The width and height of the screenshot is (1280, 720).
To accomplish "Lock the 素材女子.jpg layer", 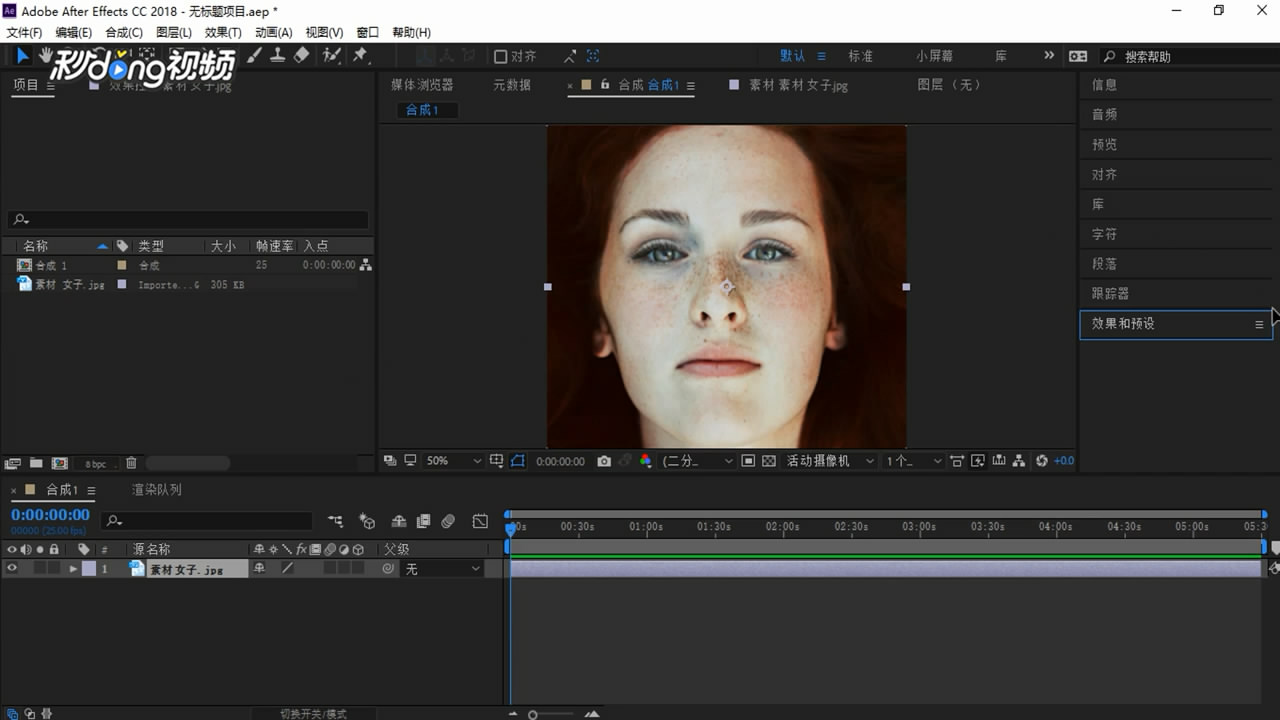I will [52, 568].
